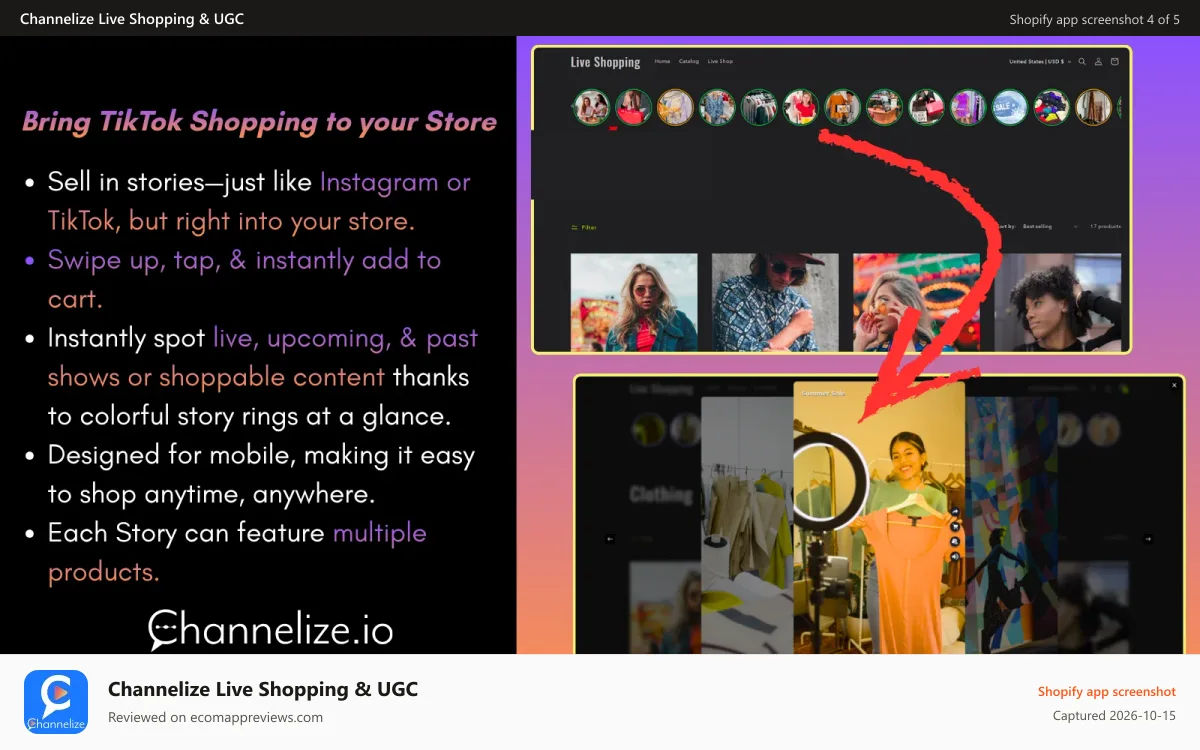
Task: Click the Shopify app screenshot 4 of 5 text
Action: click(1095, 19)
